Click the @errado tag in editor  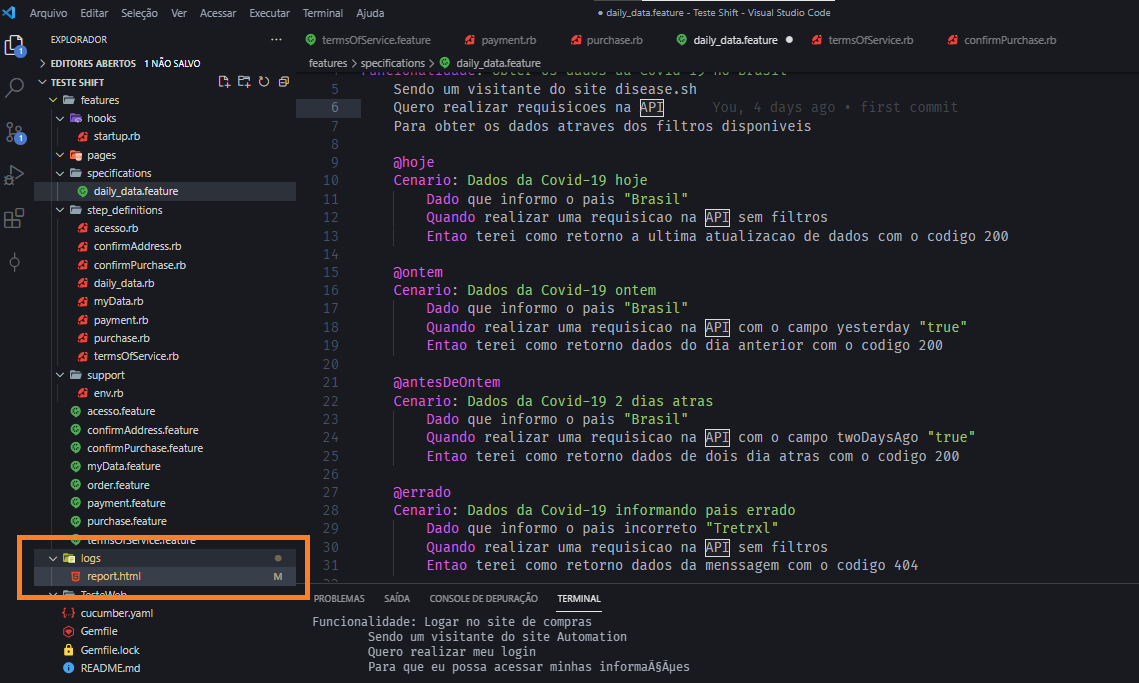422,493
